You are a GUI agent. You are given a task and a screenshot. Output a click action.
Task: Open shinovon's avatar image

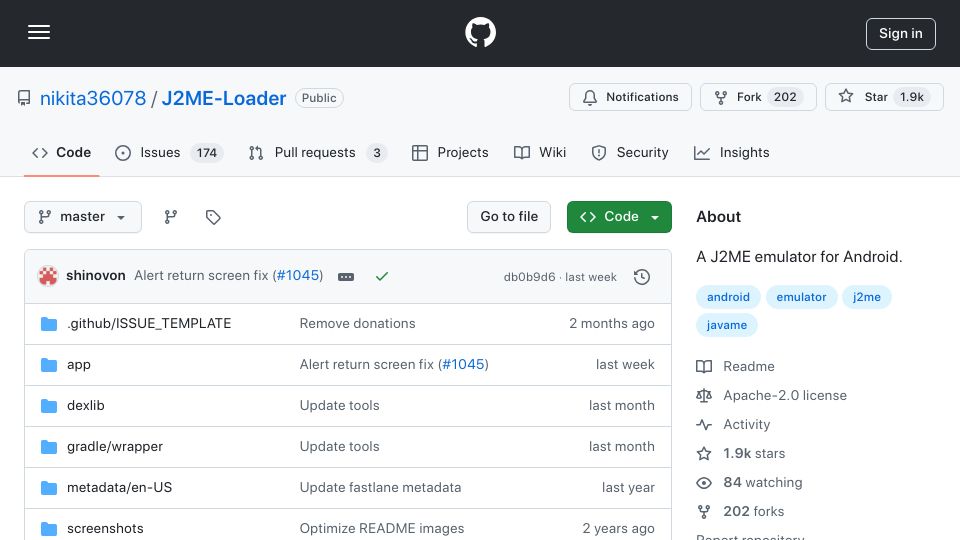48,276
